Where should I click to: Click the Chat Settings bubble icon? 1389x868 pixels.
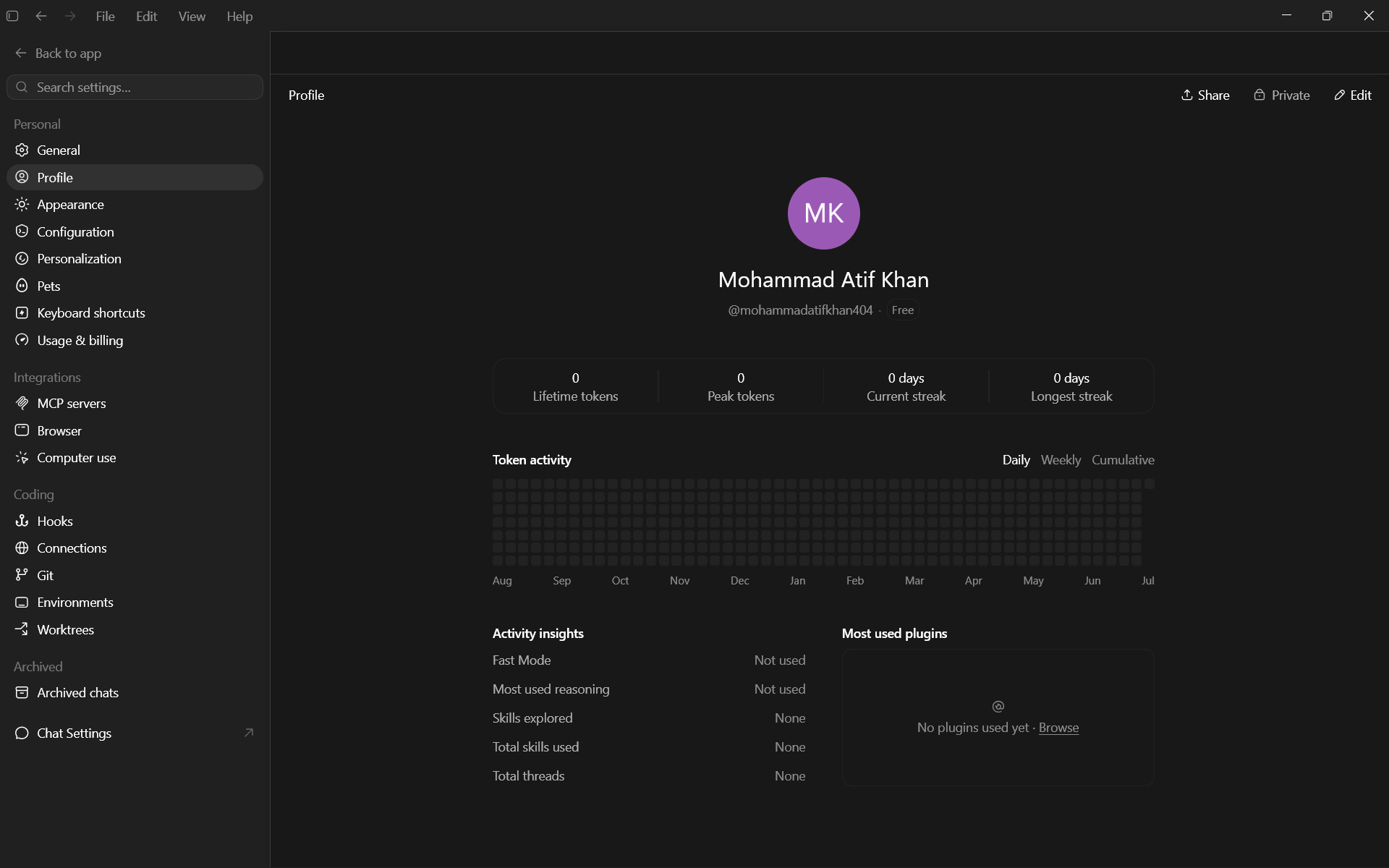[22, 733]
